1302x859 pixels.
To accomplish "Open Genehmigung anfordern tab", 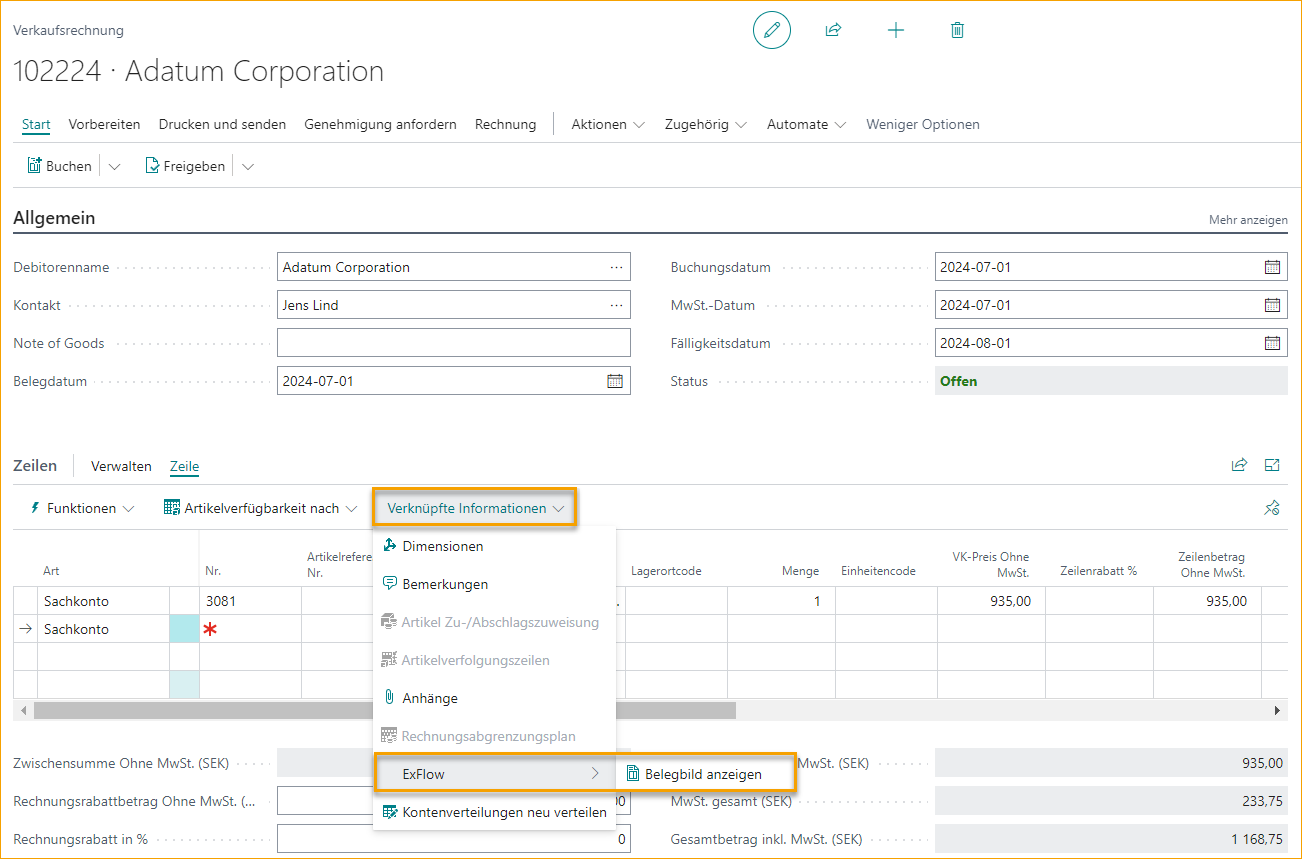I will (380, 124).
